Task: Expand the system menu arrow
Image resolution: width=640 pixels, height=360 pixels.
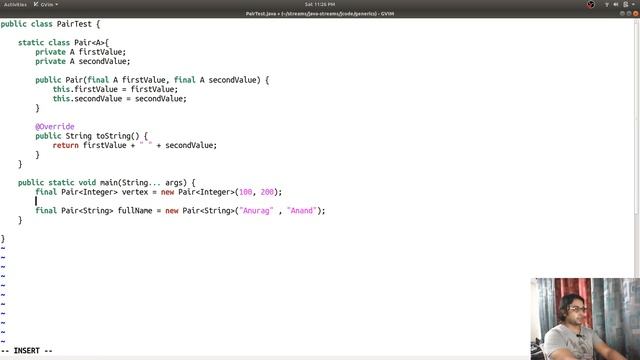Action: tap(633, 4)
